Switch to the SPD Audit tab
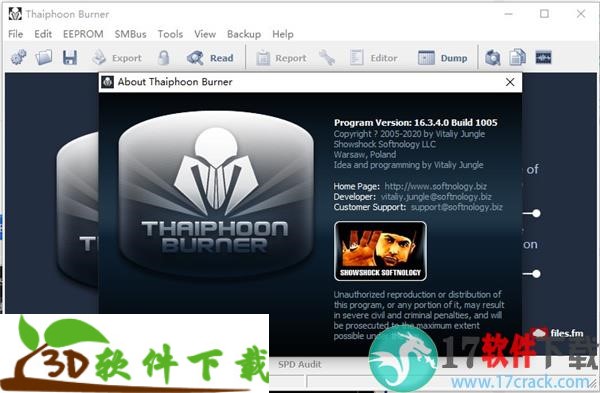Image resolution: width=600 pixels, height=393 pixels. 300,364
